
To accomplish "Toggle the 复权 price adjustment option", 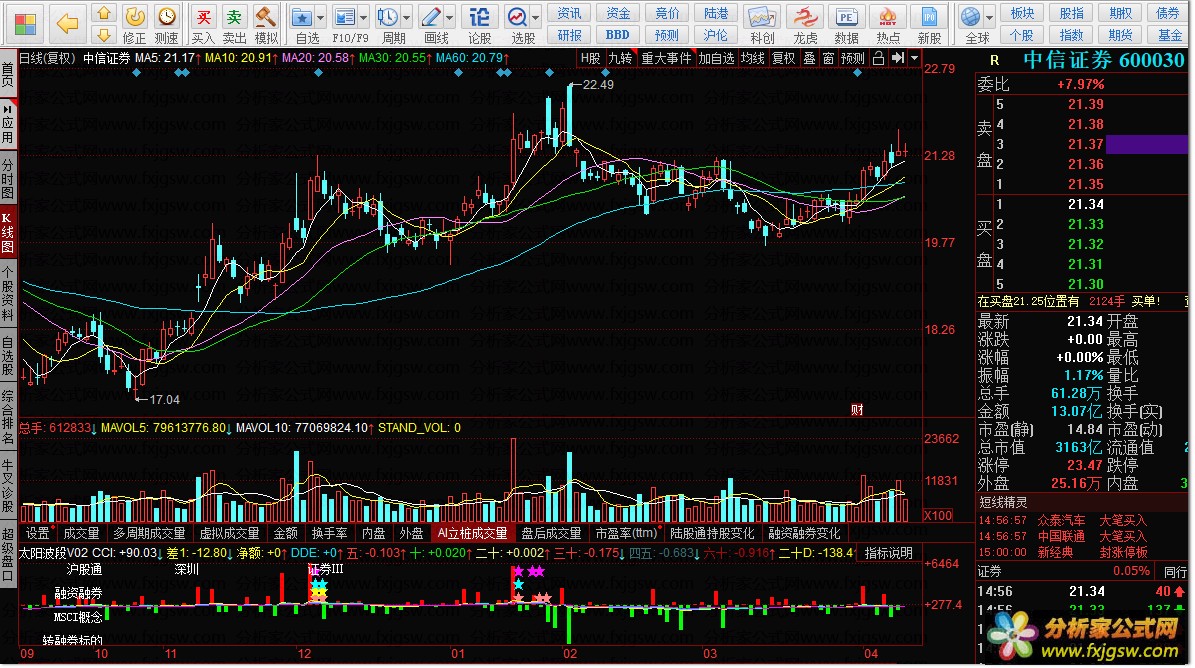I will [x=783, y=58].
